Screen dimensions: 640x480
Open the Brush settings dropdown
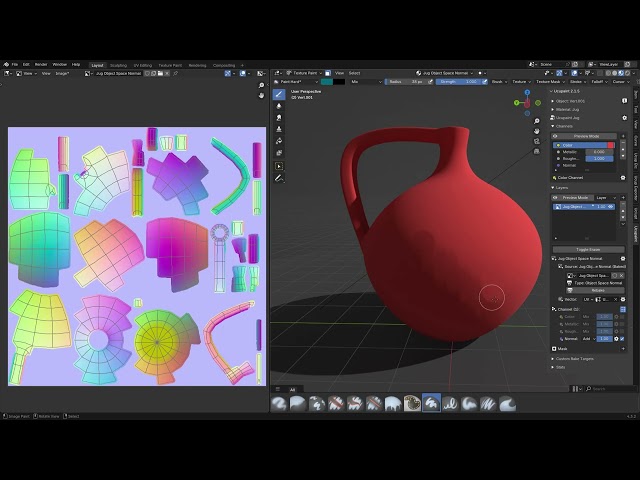click(499, 82)
